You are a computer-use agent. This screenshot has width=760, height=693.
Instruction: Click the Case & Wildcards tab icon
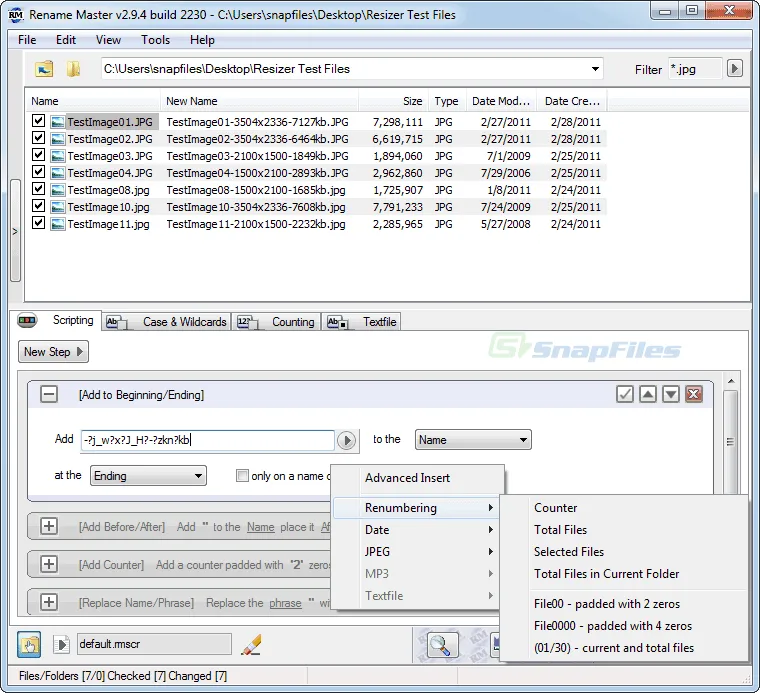116,322
